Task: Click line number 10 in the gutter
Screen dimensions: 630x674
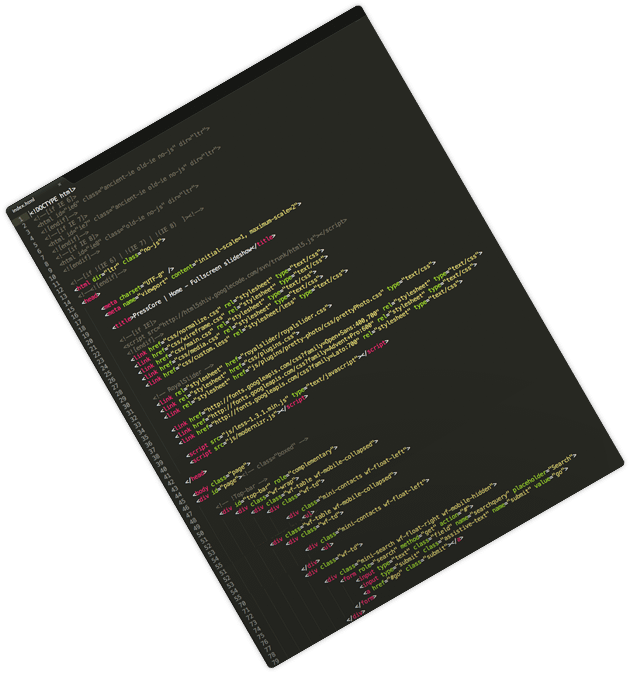Action: point(52,279)
